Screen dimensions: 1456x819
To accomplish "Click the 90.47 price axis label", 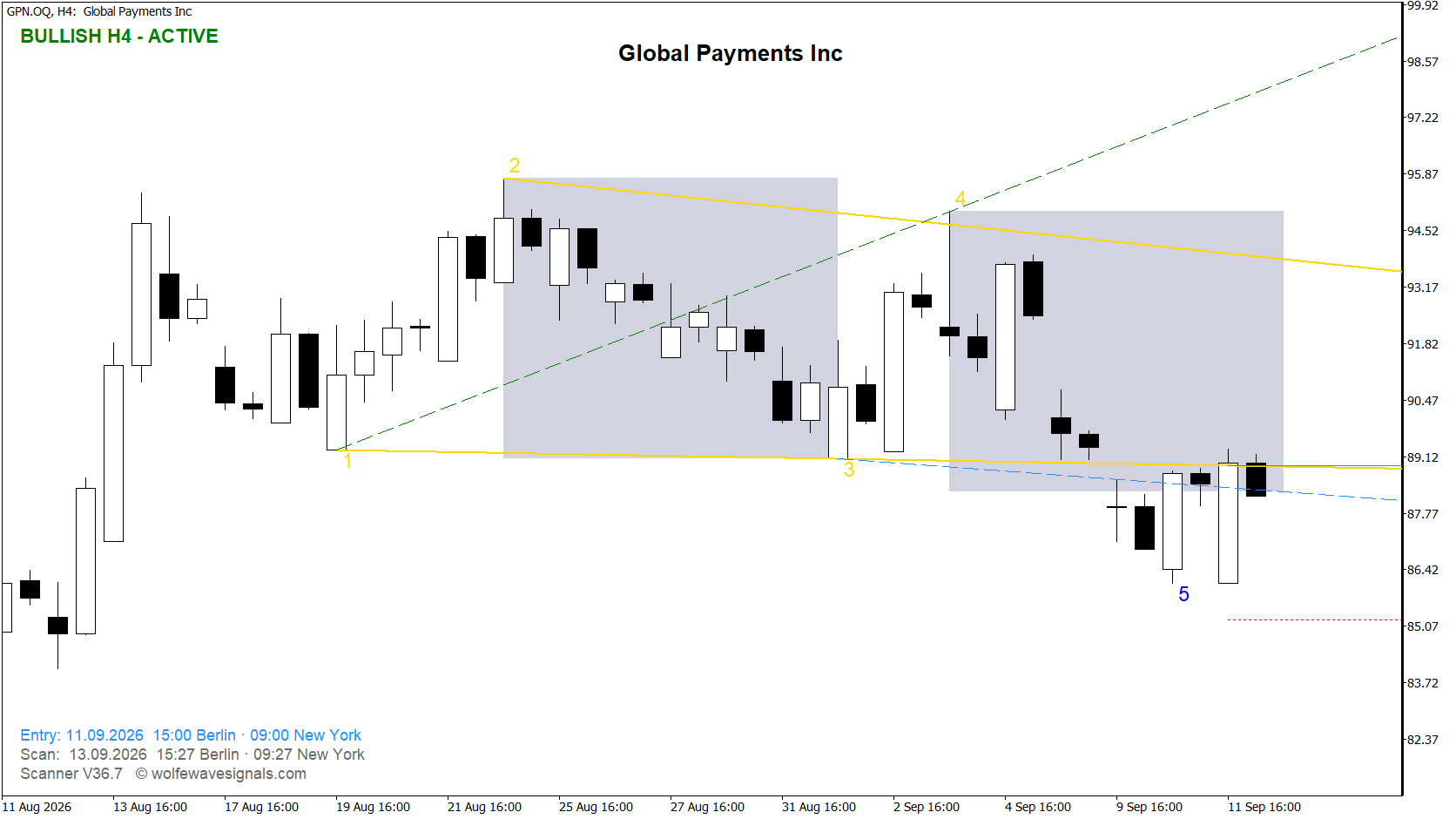I will (x=1422, y=401).
